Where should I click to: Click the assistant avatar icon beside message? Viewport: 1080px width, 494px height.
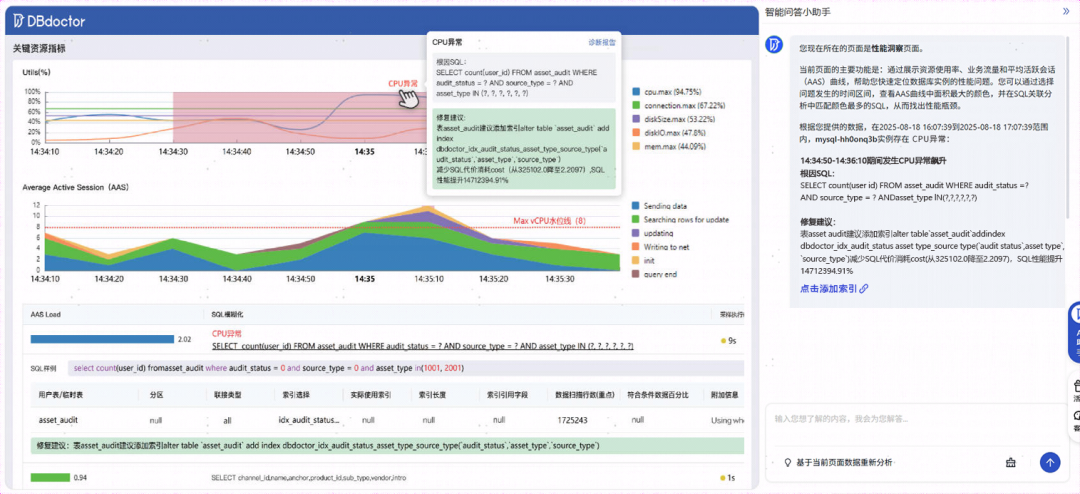pos(776,45)
